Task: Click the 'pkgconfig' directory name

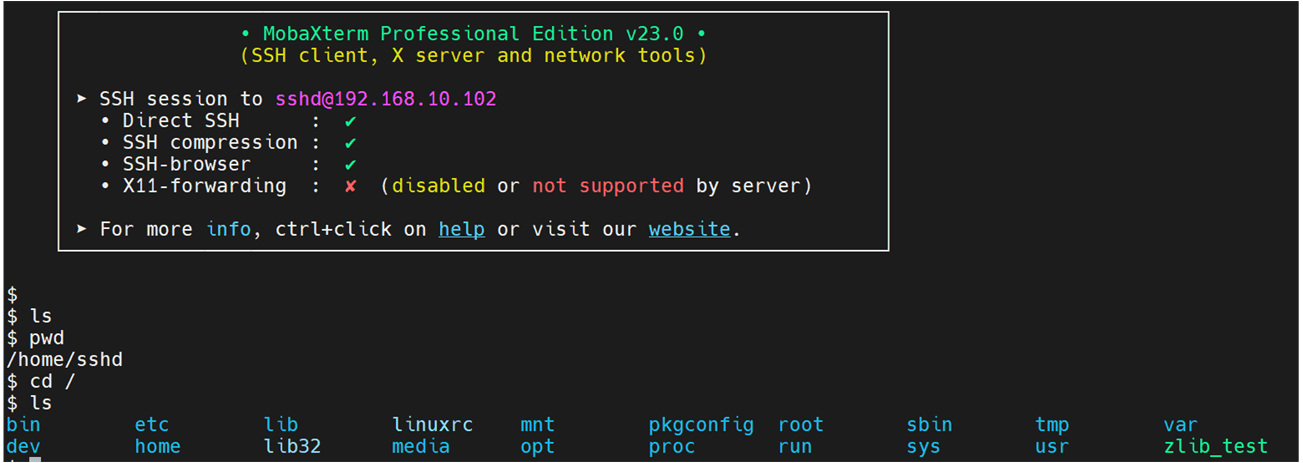Action: coord(701,425)
